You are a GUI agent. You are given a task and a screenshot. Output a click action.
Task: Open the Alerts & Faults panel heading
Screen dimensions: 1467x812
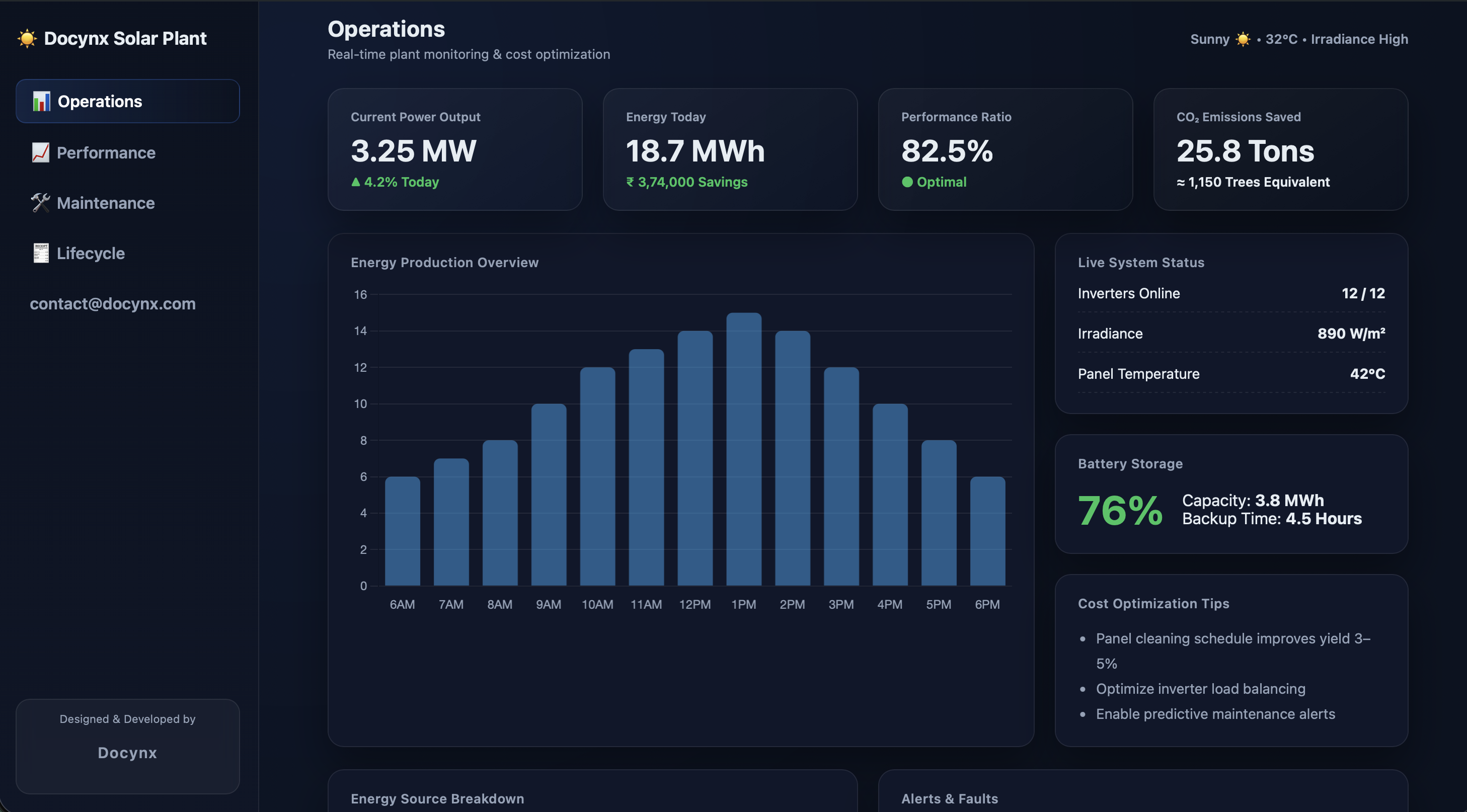click(949, 798)
